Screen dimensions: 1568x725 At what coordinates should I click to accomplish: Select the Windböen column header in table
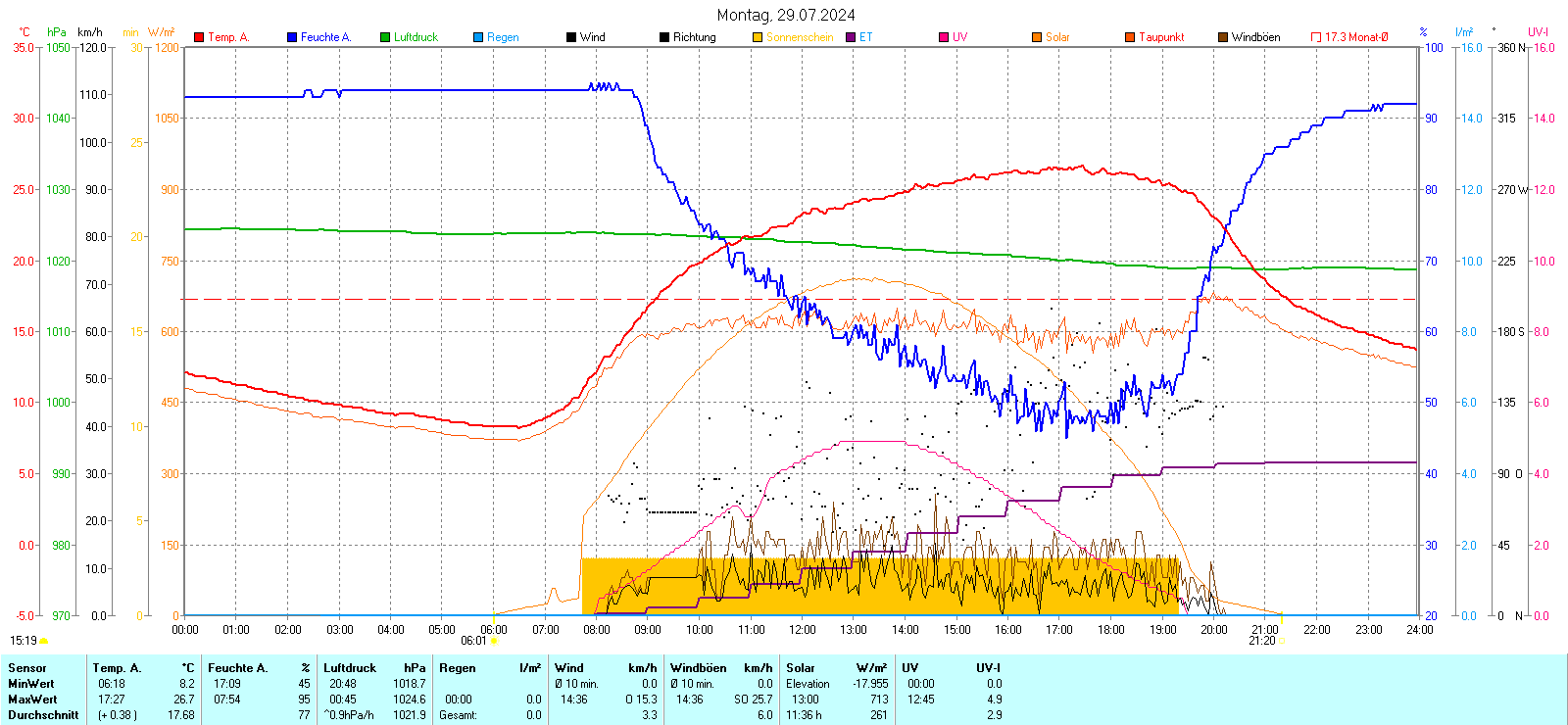click(699, 668)
